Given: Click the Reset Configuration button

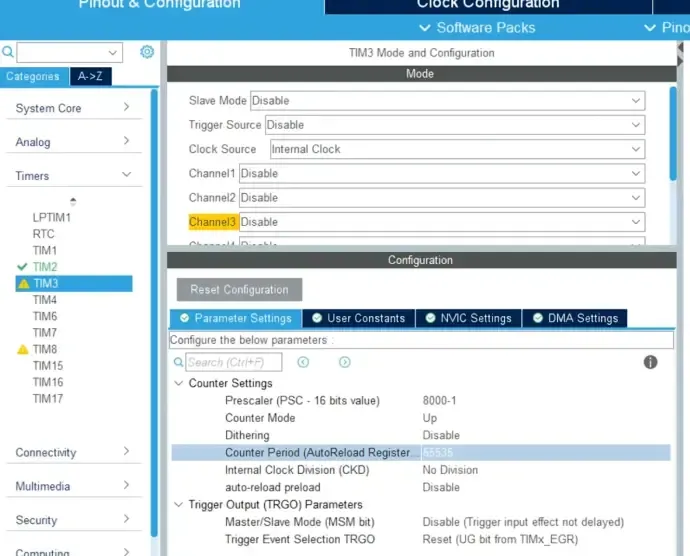Looking at the screenshot, I should pos(239,290).
